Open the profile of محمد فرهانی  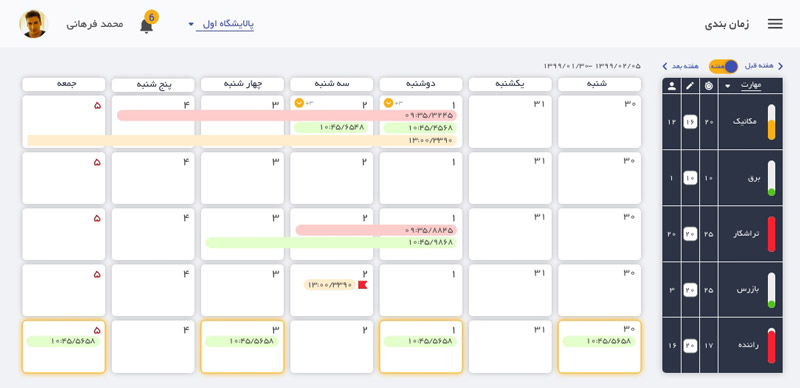point(95,24)
